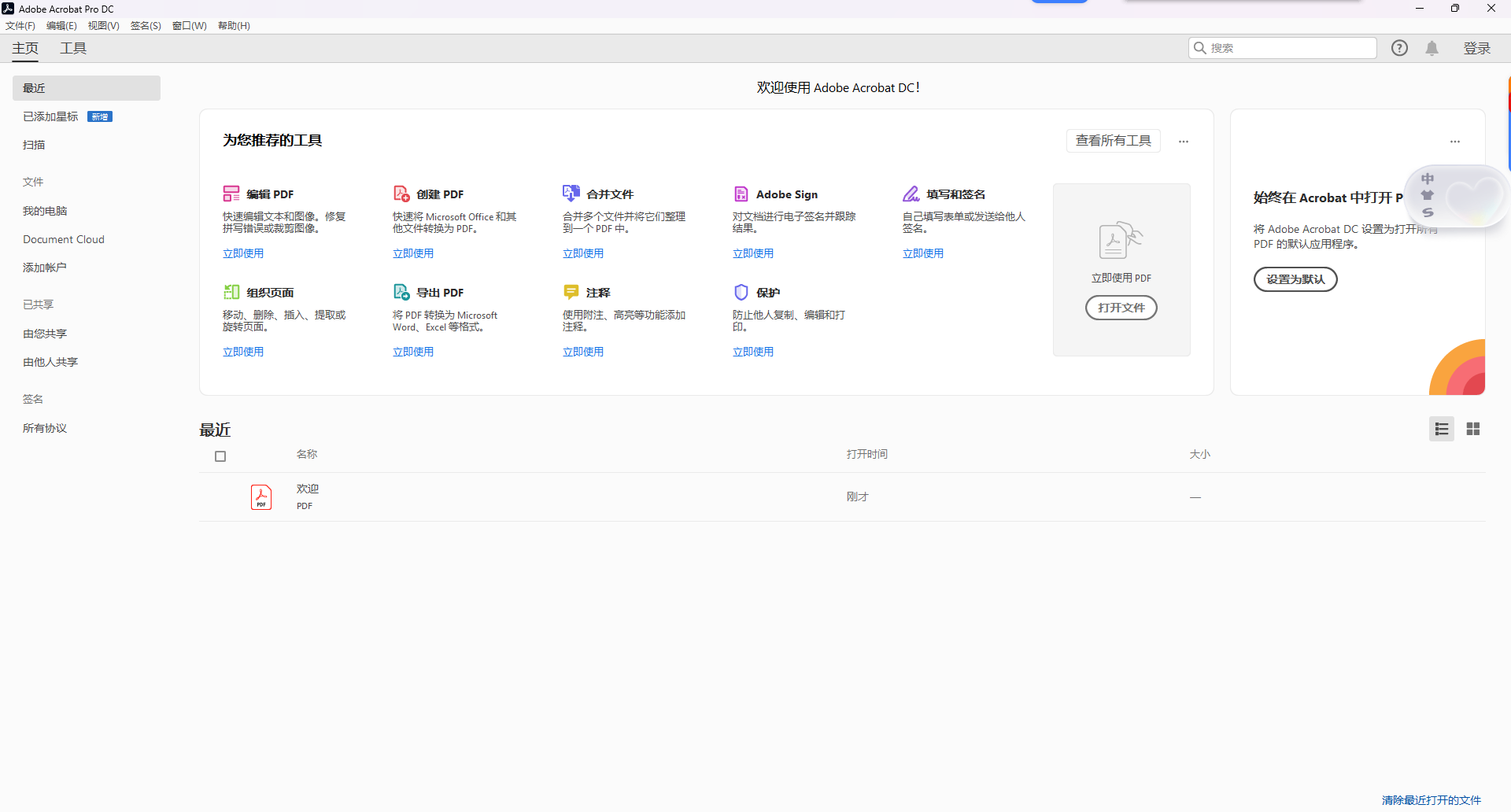
Task: Open the 填写和签名 tool icon
Action: coord(911,193)
